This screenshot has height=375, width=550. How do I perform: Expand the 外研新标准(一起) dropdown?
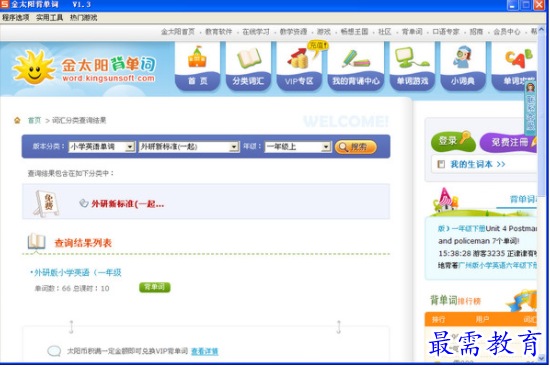click(x=234, y=146)
